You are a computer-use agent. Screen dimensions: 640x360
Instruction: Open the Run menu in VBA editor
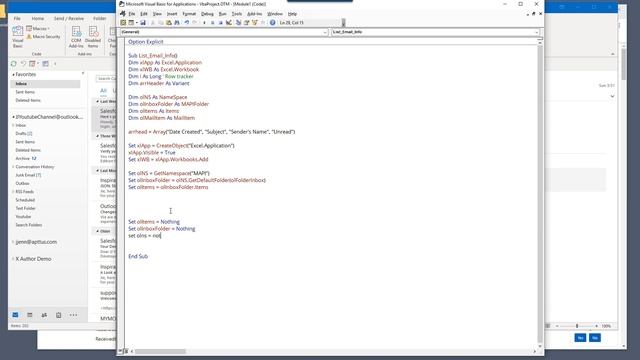(x=222, y=14)
